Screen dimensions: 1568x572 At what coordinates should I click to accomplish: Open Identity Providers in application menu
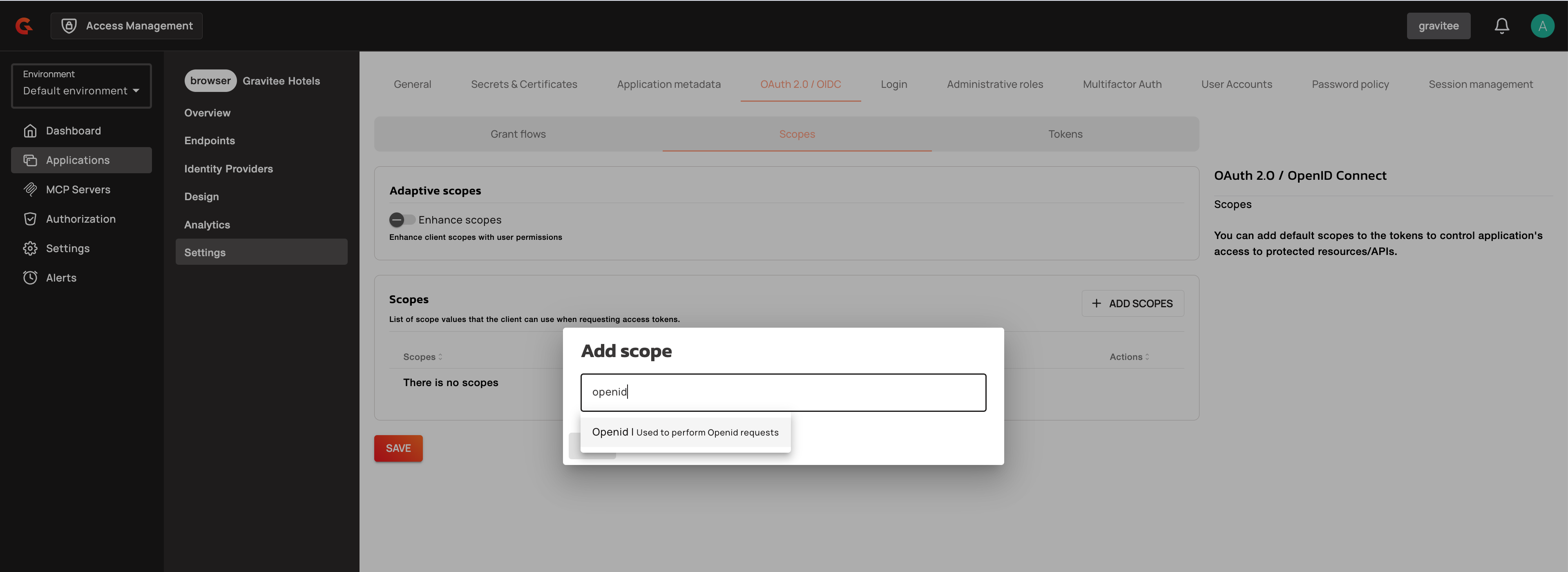point(228,169)
